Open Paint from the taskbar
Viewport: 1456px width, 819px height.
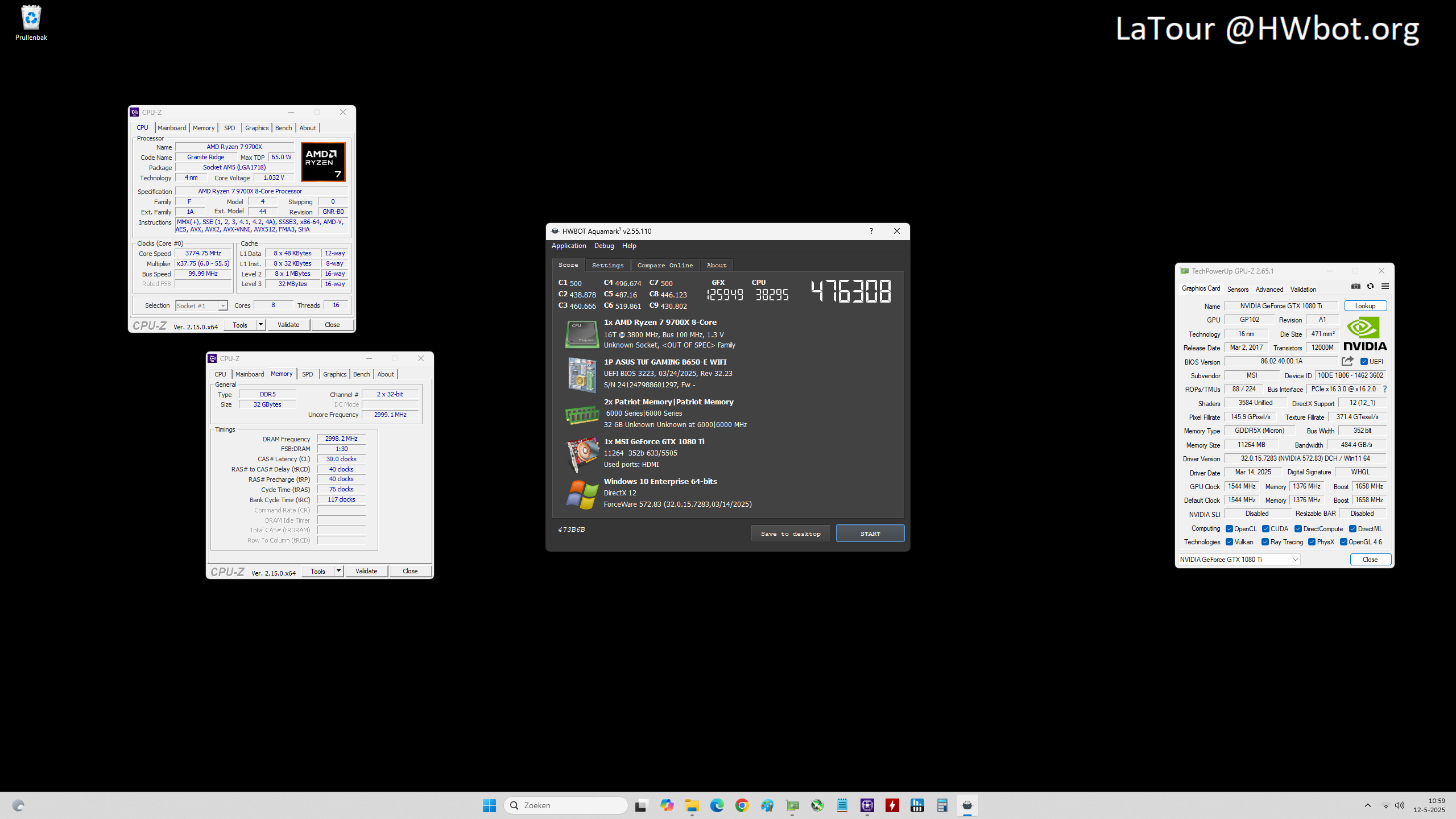tap(767, 805)
